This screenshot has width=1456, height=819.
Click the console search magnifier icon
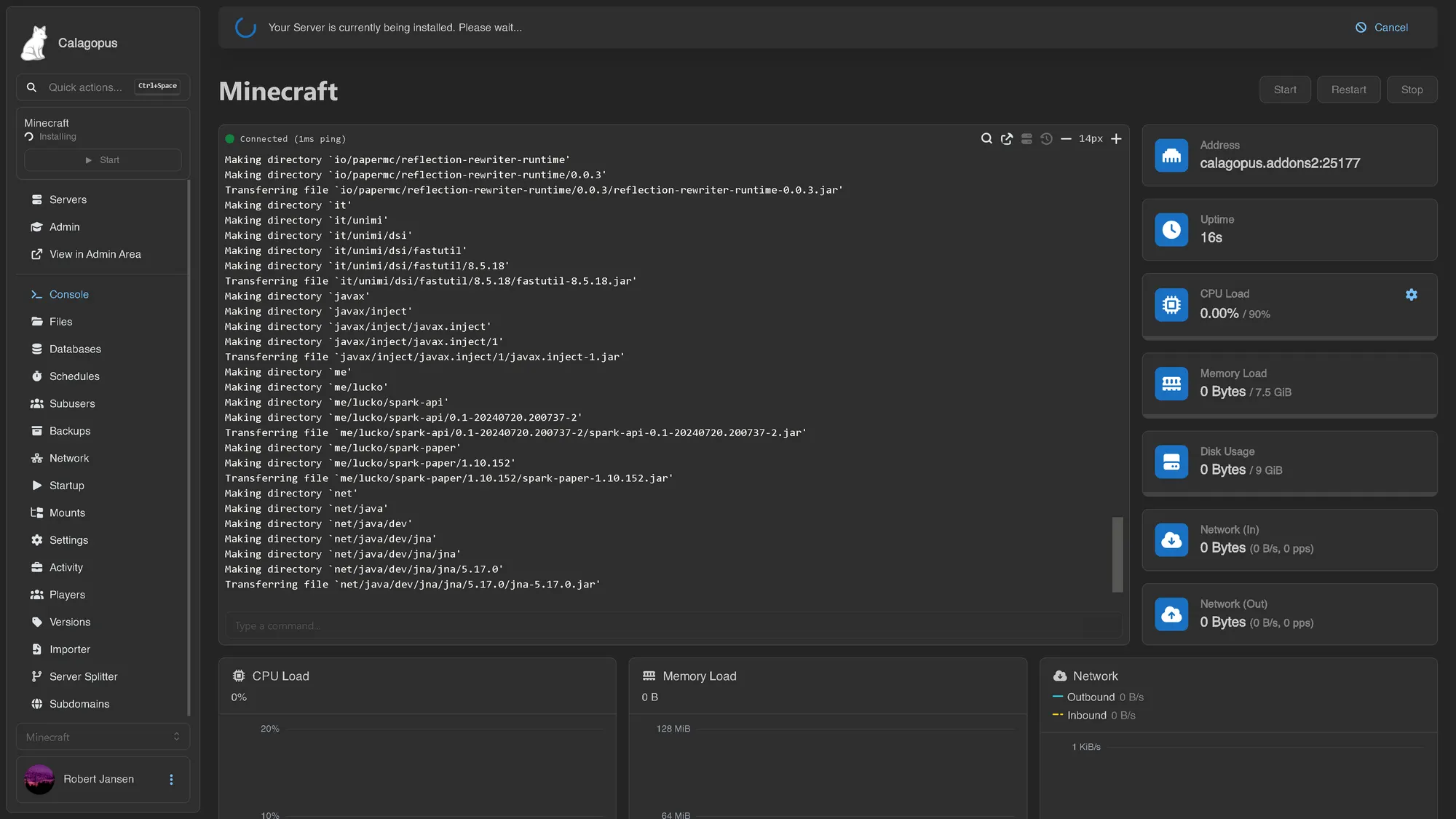986,138
